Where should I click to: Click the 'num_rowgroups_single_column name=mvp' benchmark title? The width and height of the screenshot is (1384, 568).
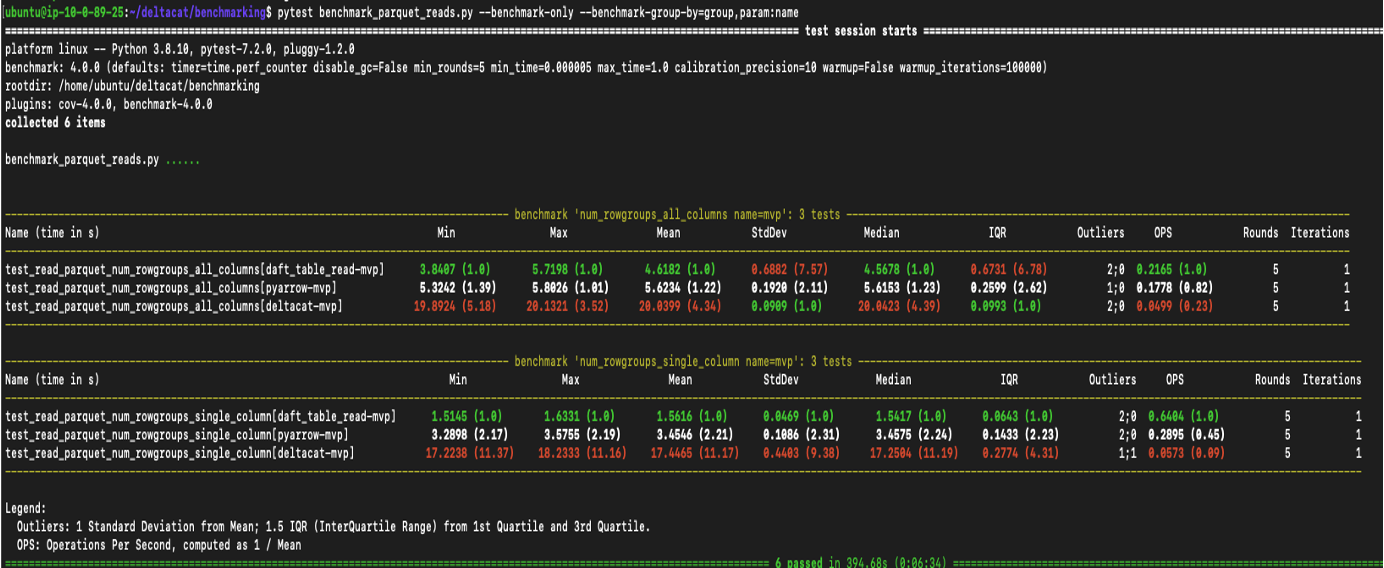coord(683,361)
